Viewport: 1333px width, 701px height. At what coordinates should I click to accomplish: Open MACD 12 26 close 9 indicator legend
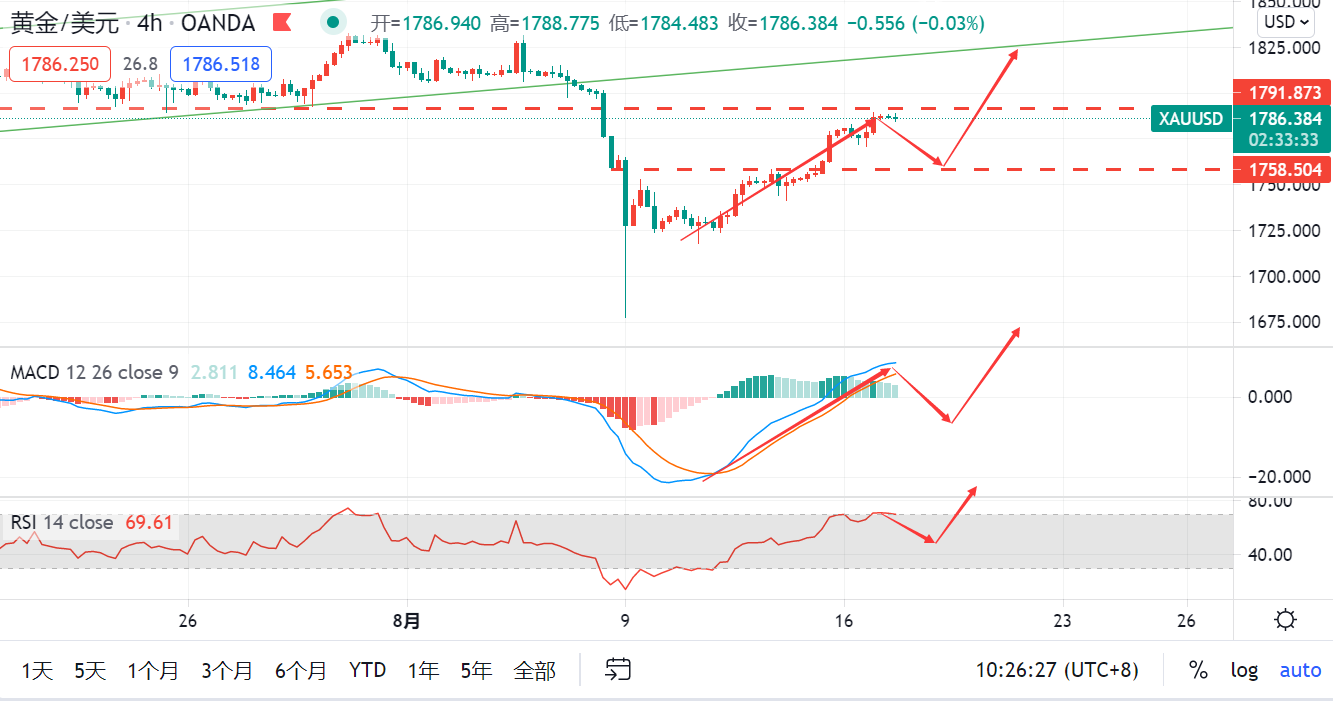(x=94, y=372)
